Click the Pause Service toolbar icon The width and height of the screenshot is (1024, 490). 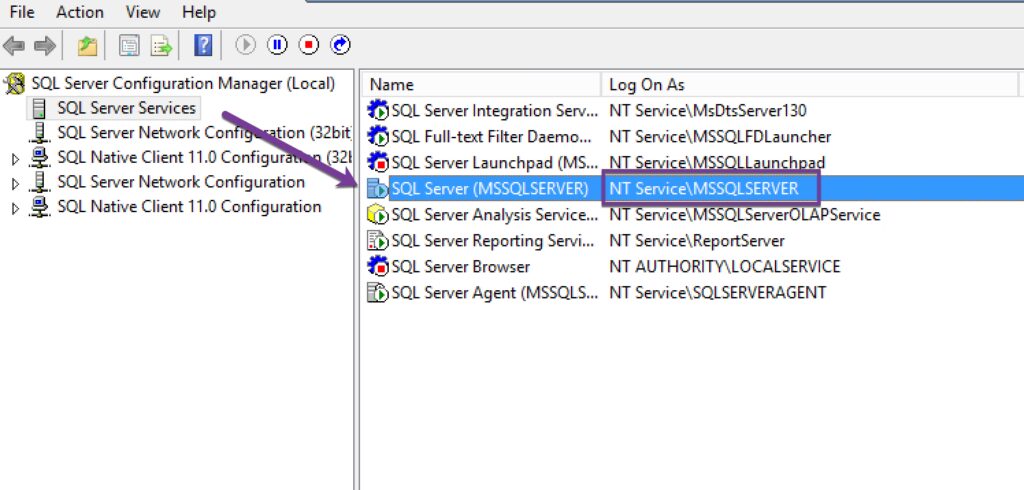(277, 45)
